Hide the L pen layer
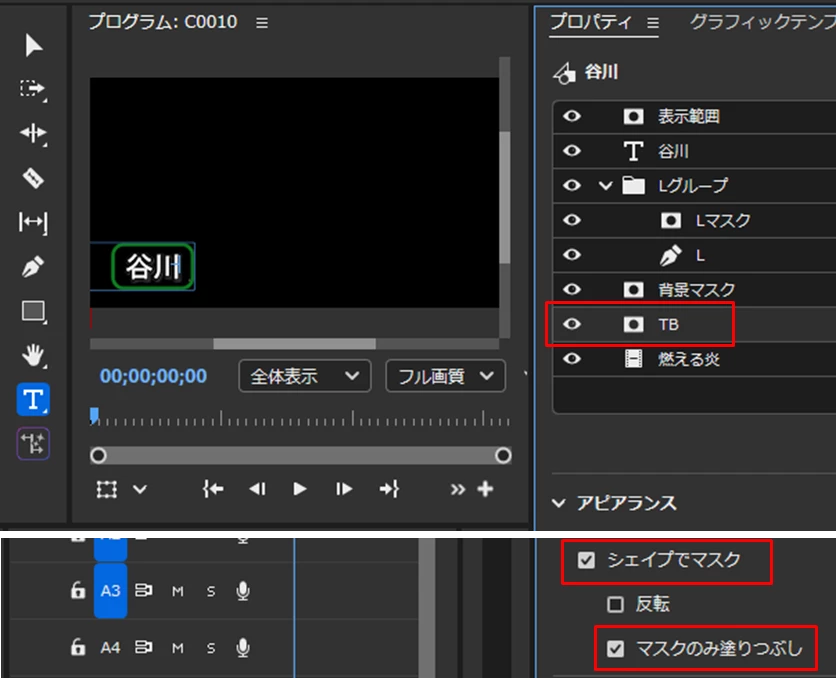Viewport: 836px width, 678px height. click(x=572, y=255)
